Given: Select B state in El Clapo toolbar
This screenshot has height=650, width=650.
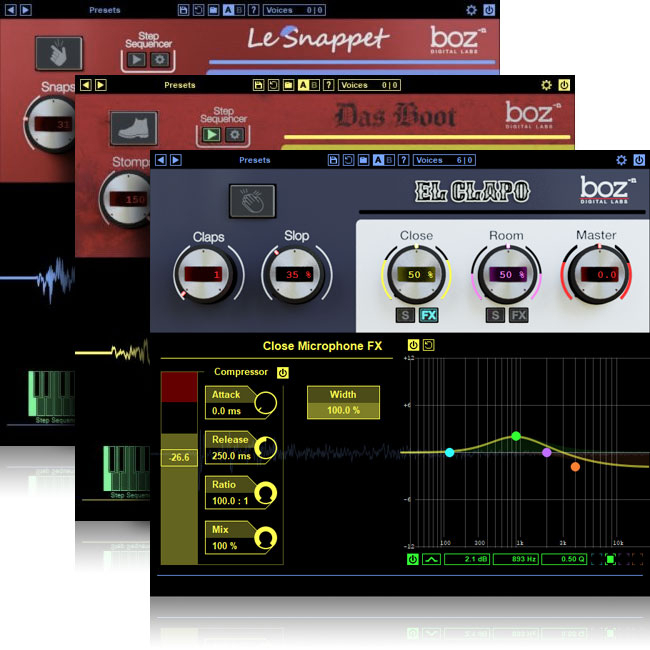Looking at the screenshot, I should [x=389, y=160].
